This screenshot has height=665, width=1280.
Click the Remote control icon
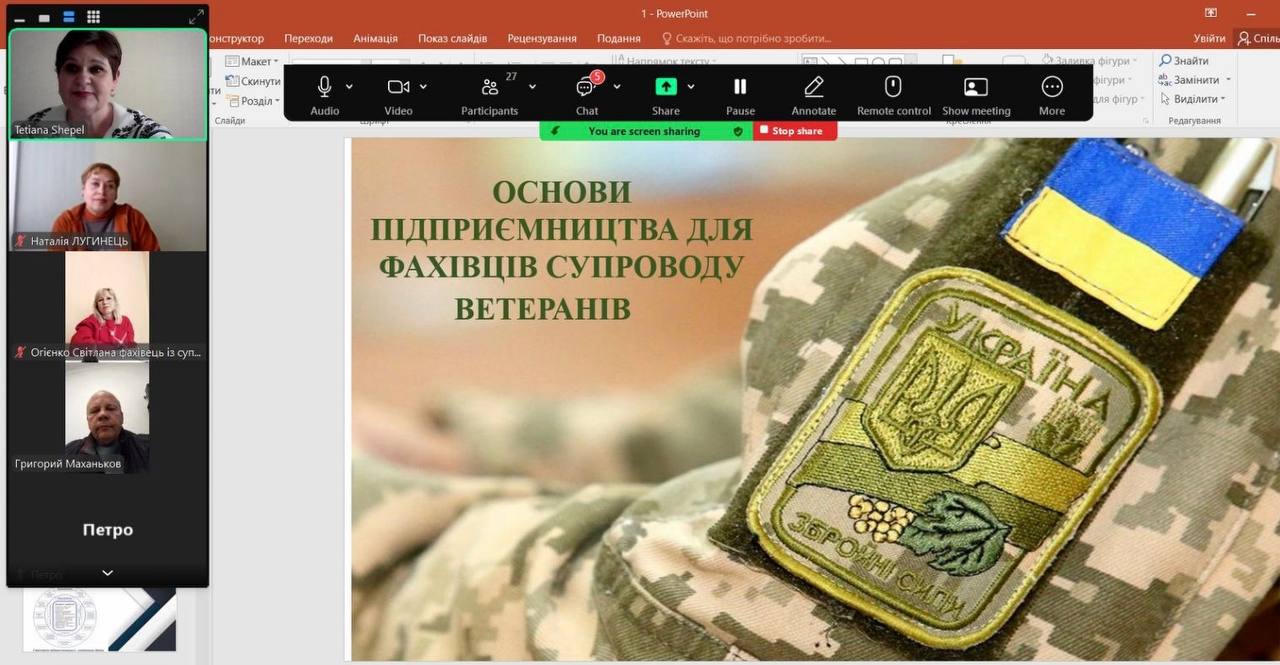[x=894, y=87]
